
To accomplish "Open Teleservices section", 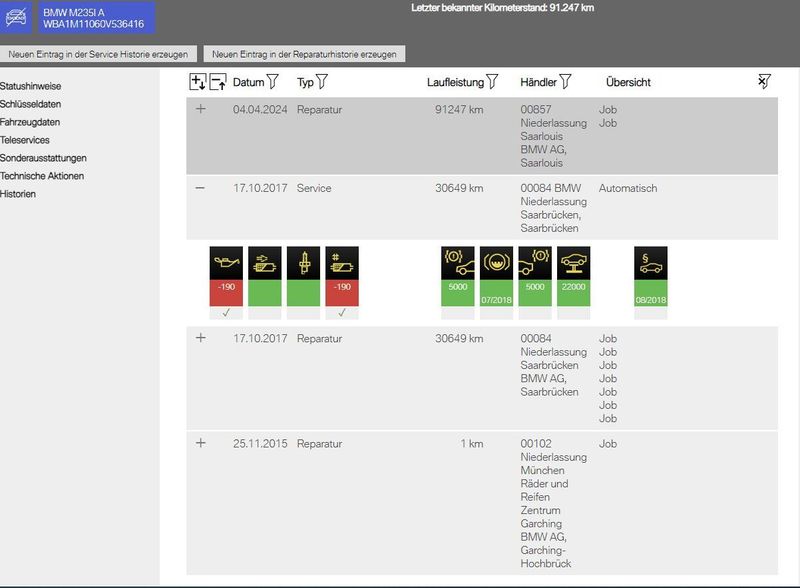I will [x=25, y=140].
